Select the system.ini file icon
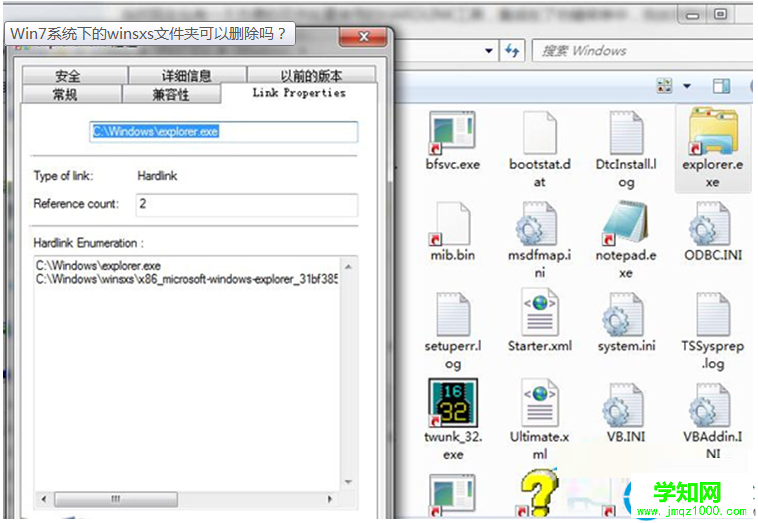The height and width of the screenshot is (523, 758). (624, 314)
